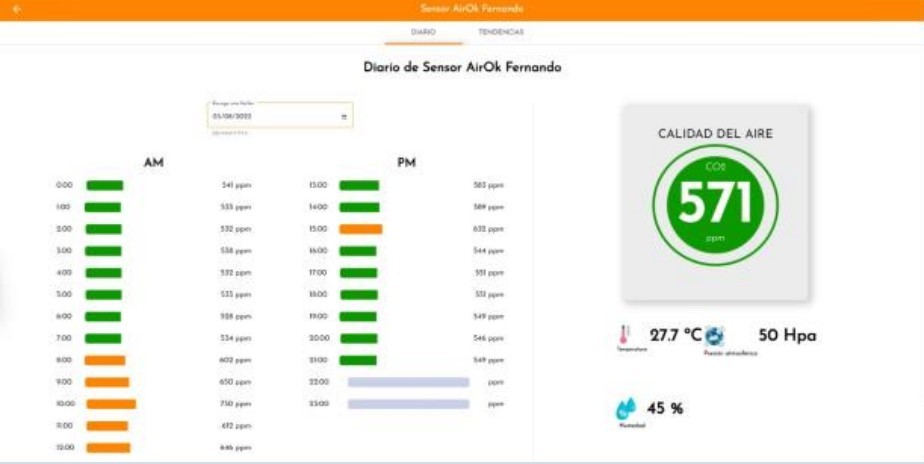Switch to the DIARIO tab

pyautogui.click(x=423, y=32)
